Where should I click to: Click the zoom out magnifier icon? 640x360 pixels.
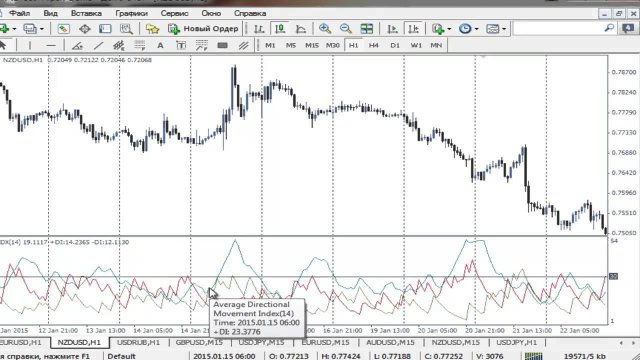(x=345, y=29)
